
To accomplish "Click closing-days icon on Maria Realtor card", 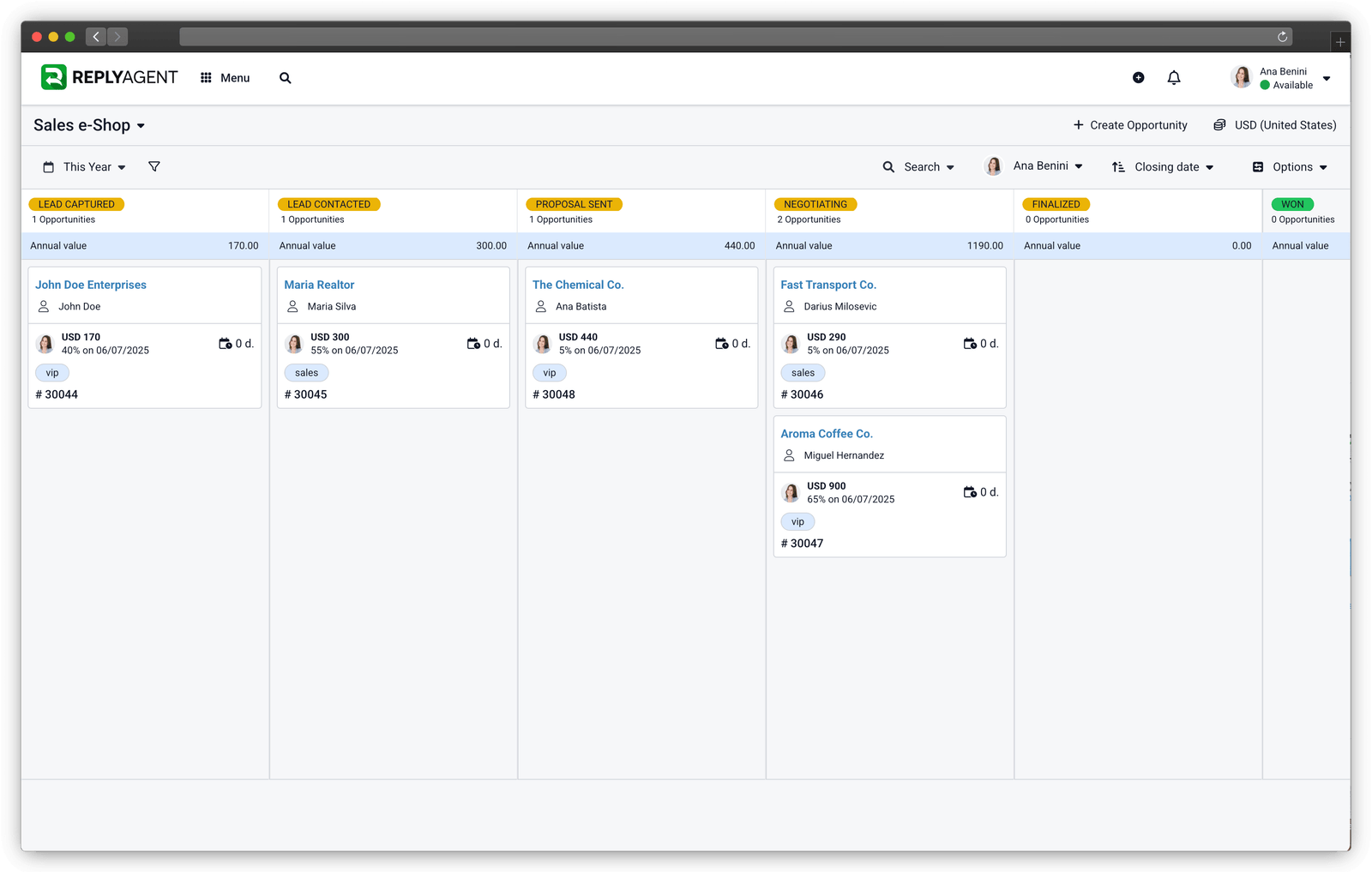I will click(x=473, y=344).
